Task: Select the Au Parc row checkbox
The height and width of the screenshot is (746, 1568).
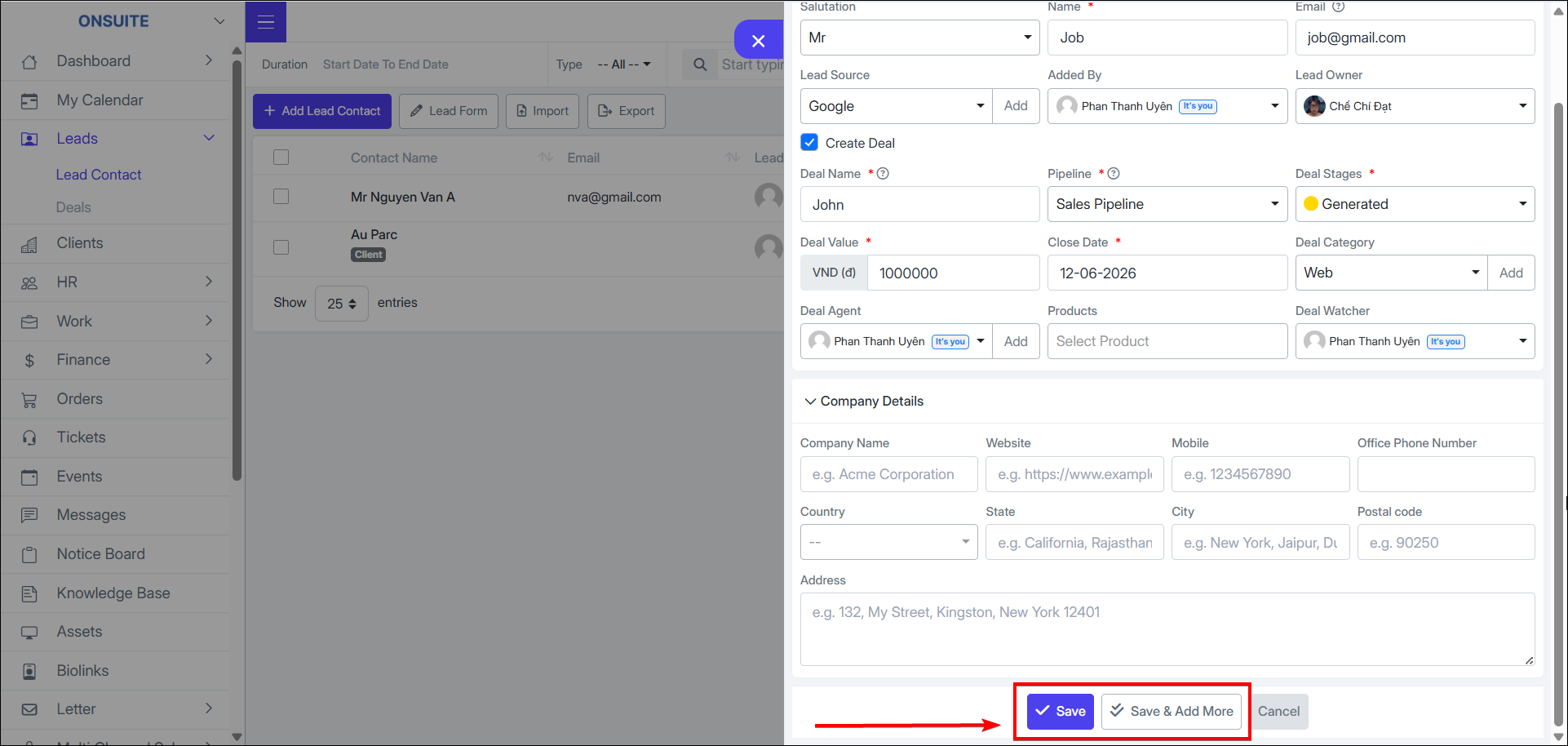Action: point(281,247)
